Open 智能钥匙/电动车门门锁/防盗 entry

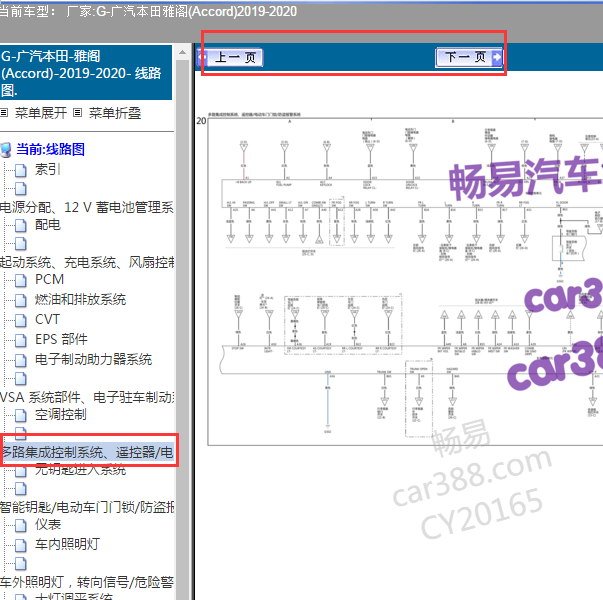point(87,507)
